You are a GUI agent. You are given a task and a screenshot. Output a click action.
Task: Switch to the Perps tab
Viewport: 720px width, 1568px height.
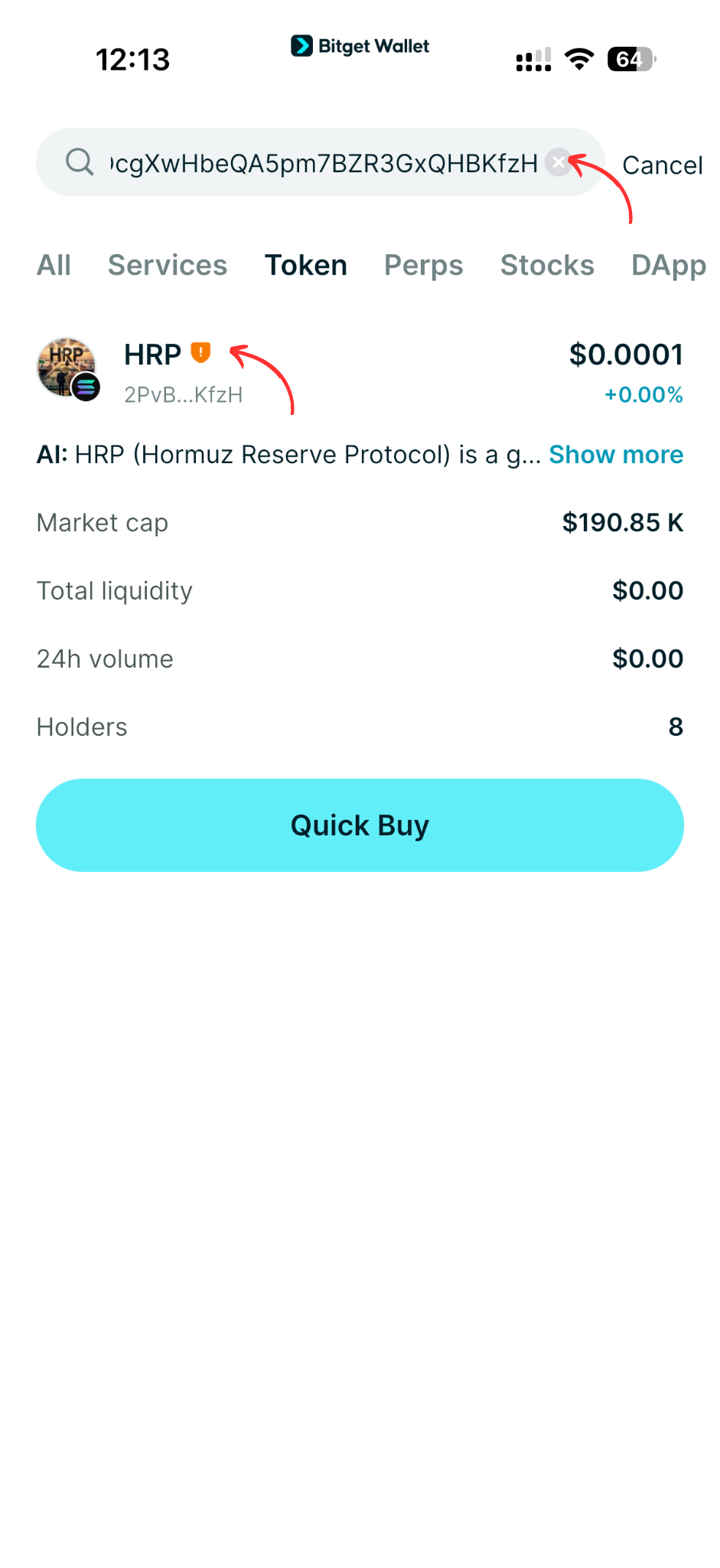point(423,265)
